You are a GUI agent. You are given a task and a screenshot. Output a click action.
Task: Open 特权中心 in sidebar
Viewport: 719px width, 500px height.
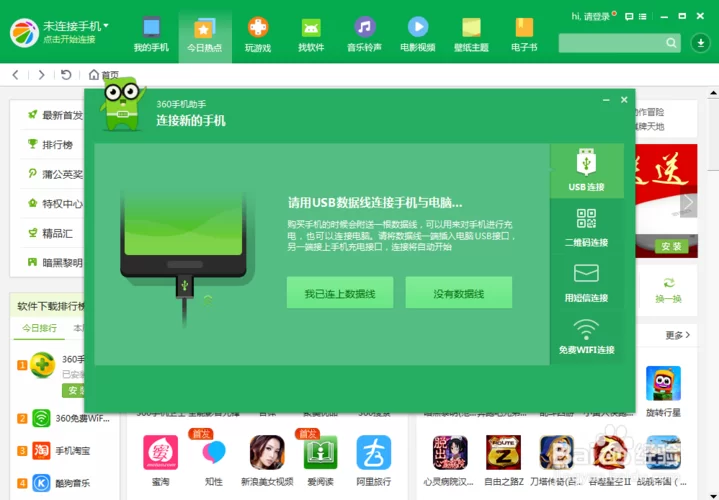pos(55,204)
